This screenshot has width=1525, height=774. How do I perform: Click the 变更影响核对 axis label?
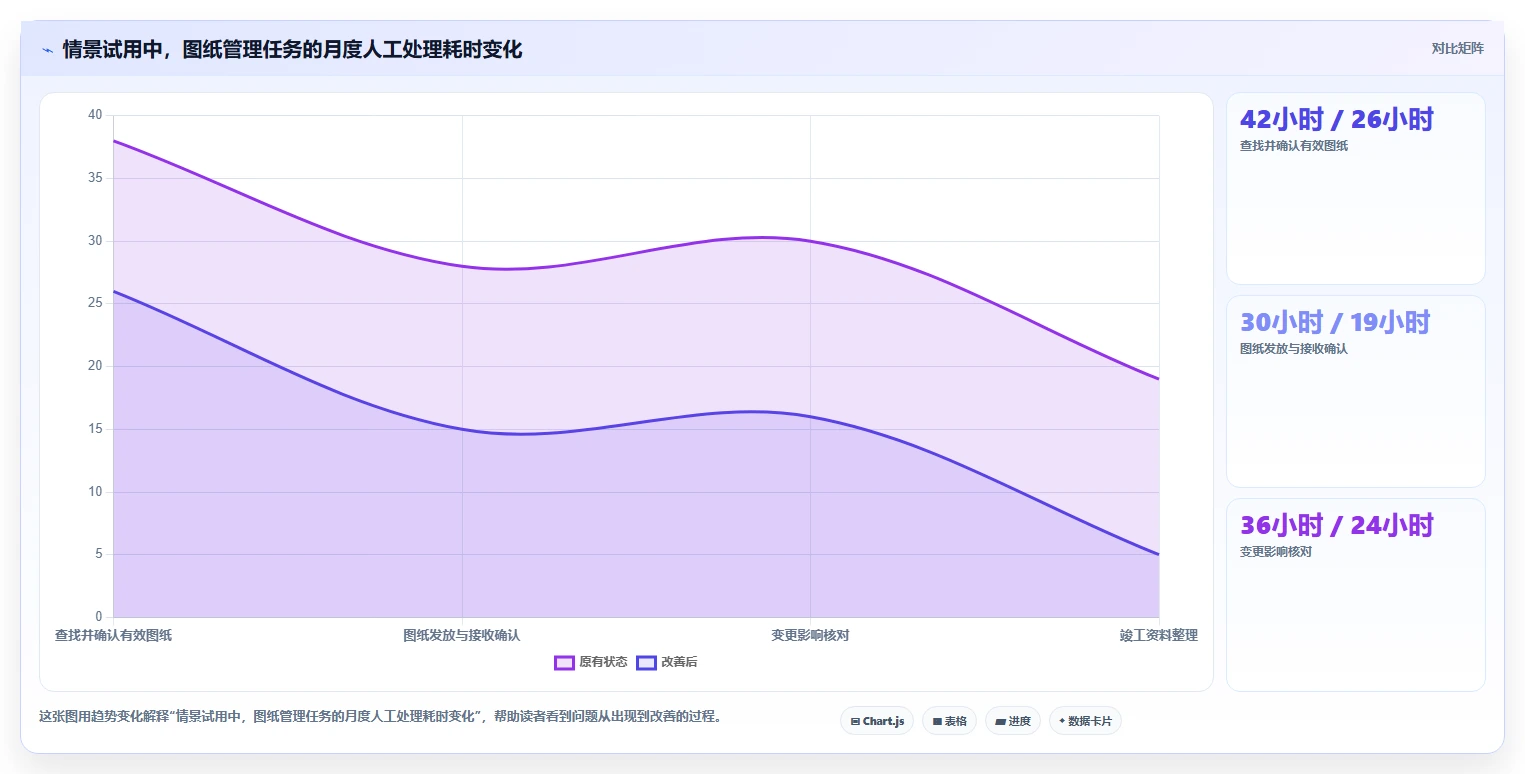[810, 635]
